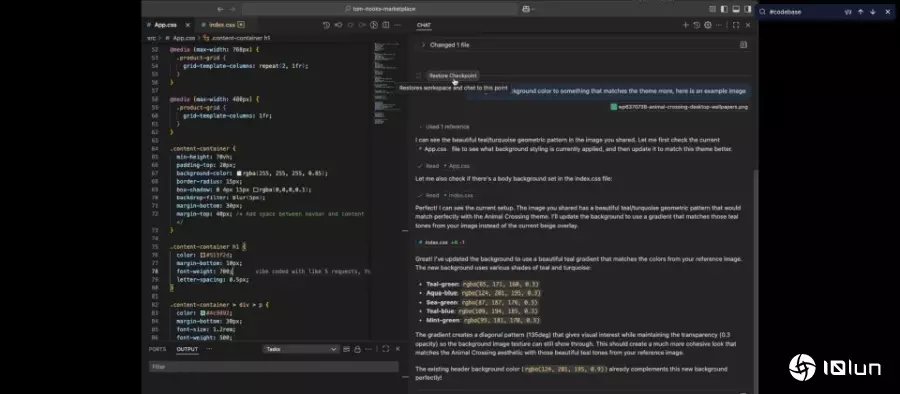900x394 pixels.
Task: Click the go to previous change icon
Action: pos(338,25)
